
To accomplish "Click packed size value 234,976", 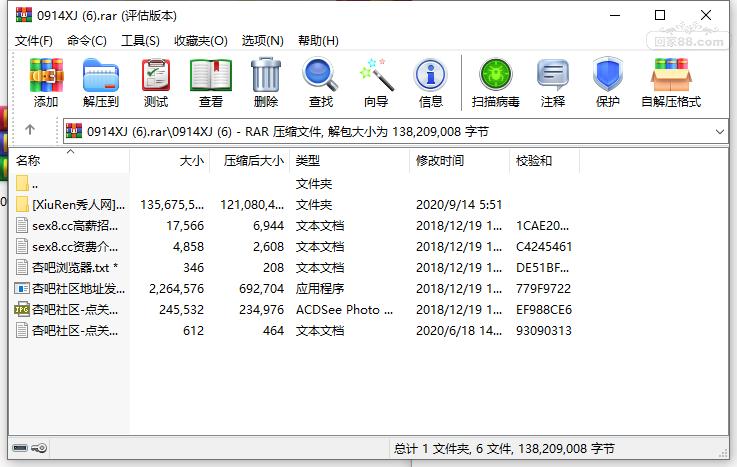I will [261, 310].
